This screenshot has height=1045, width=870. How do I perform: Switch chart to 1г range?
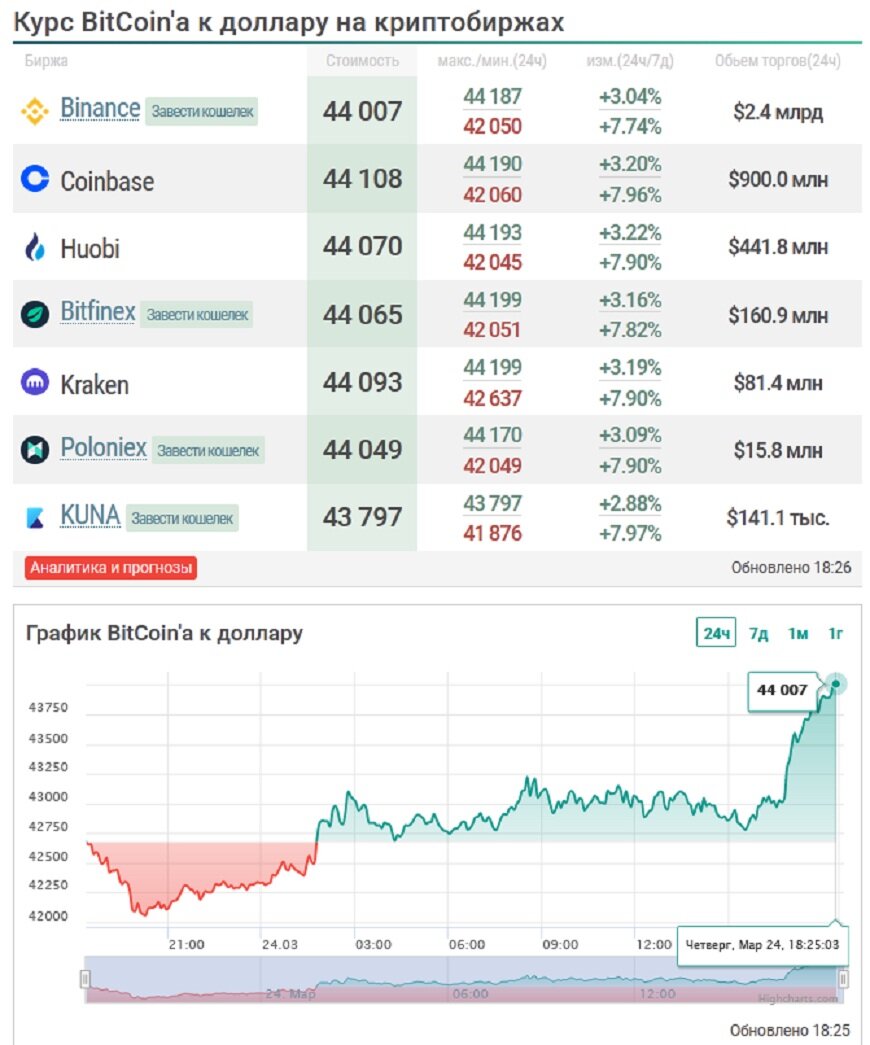pyautogui.click(x=836, y=633)
